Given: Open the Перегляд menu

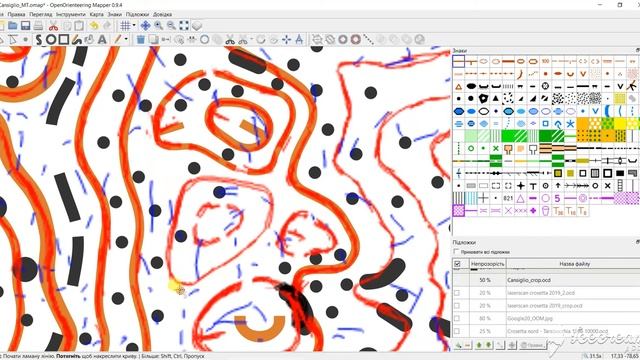Looking at the screenshot, I should pyautogui.click(x=41, y=14).
